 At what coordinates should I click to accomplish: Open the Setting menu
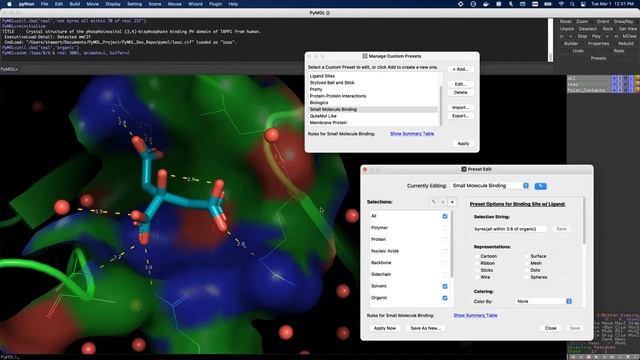[x=134, y=4]
